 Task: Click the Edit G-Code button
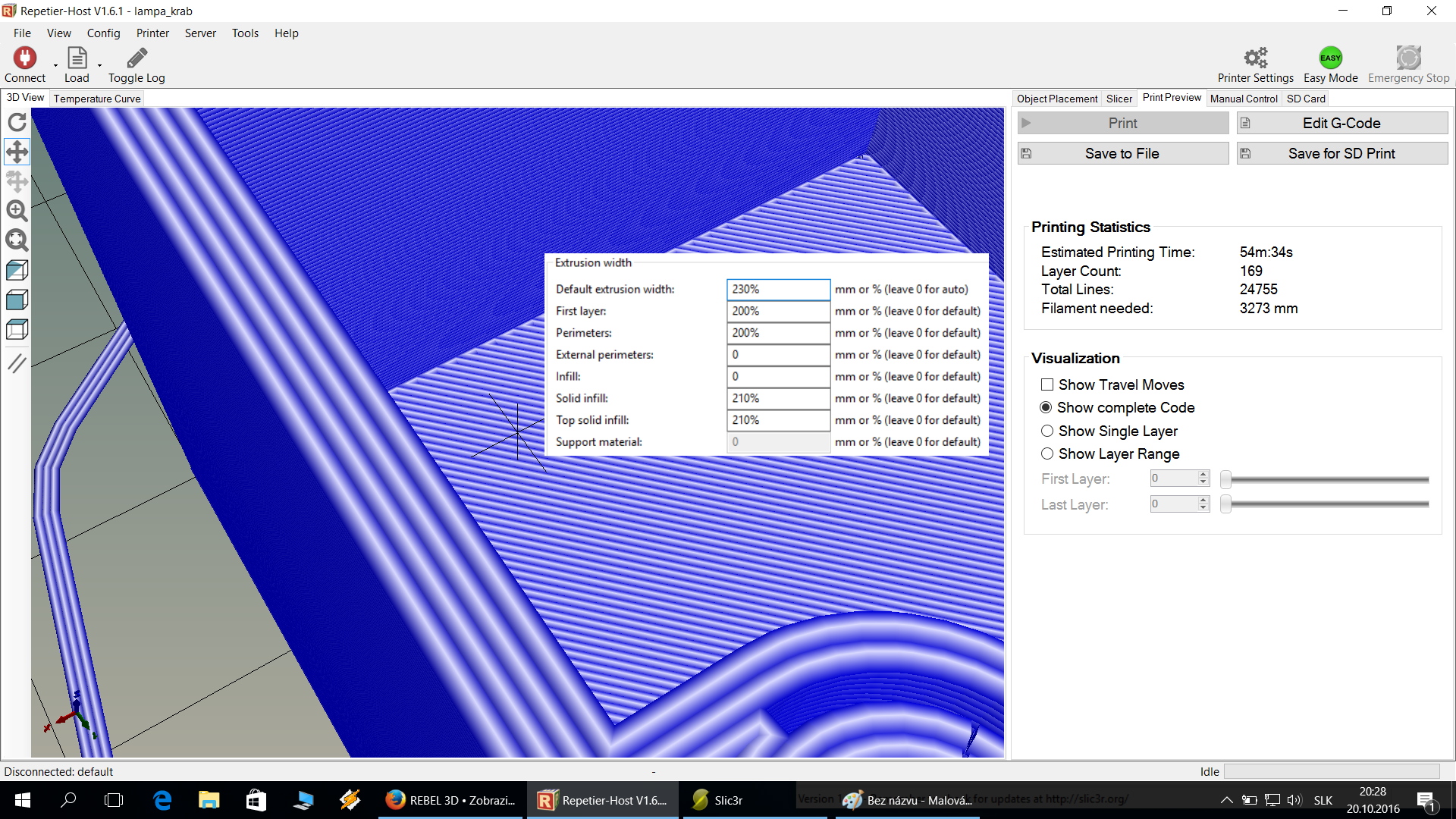coord(1341,124)
